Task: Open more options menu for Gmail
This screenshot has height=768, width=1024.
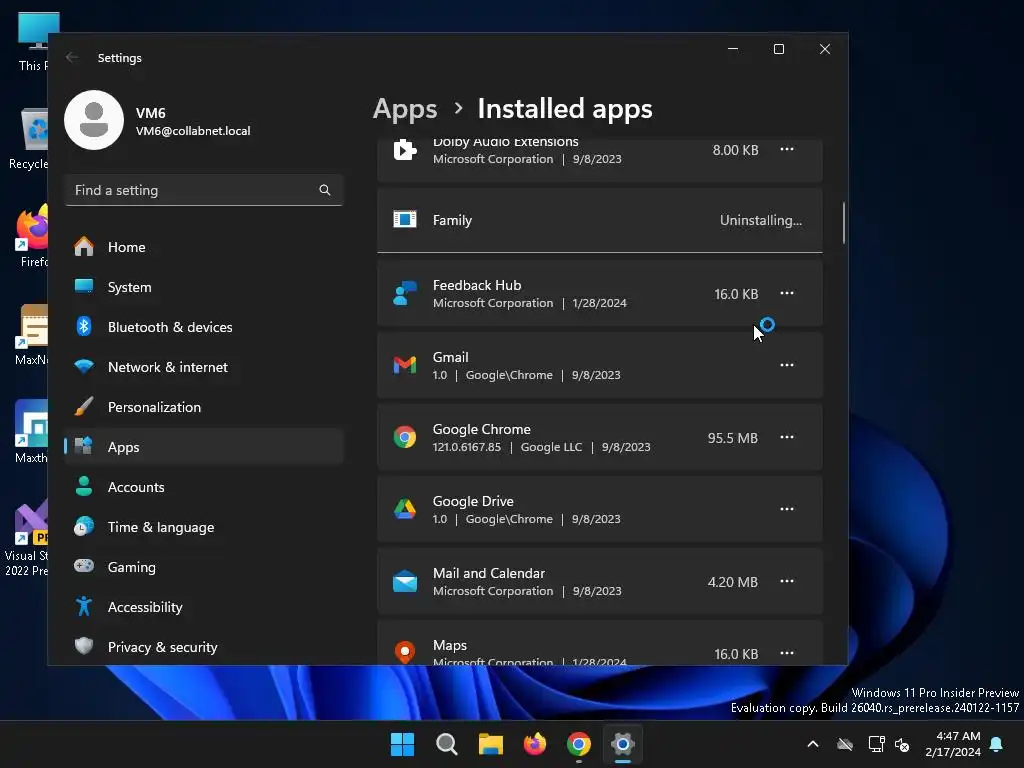Action: tap(787, 365)
